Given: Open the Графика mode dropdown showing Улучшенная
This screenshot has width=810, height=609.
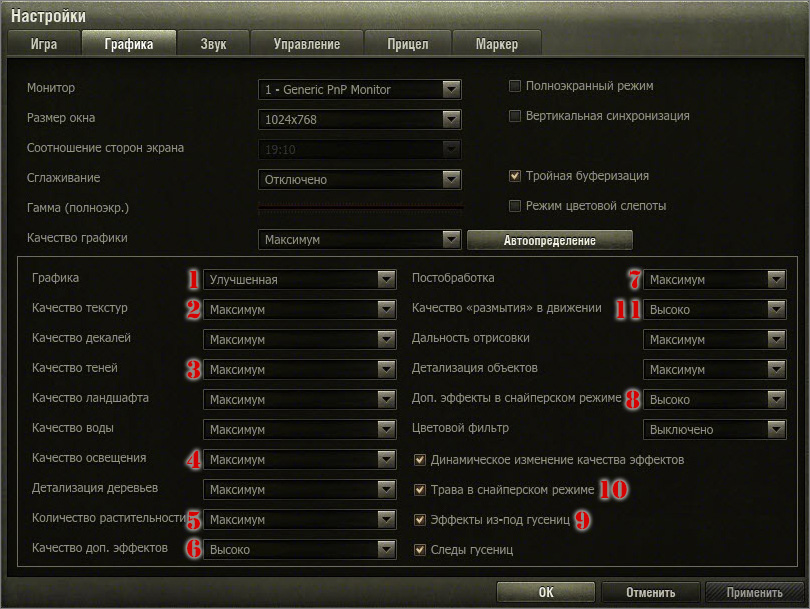Looking at the screenshot, I should [300, 279].
